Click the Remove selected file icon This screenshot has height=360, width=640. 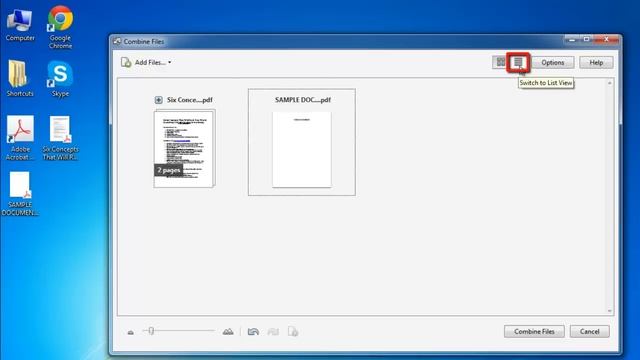coord(293,331)
